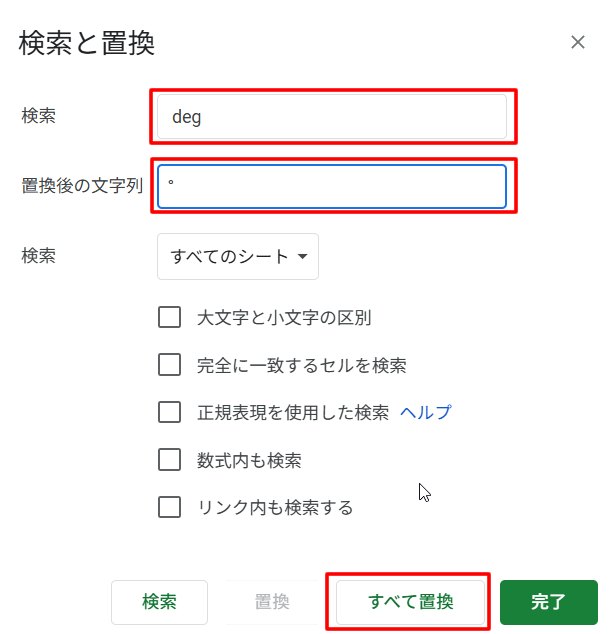Click the 置換後の文字列 label text
The height and width of the screenshot is (634, 613).
pos(82,186)
